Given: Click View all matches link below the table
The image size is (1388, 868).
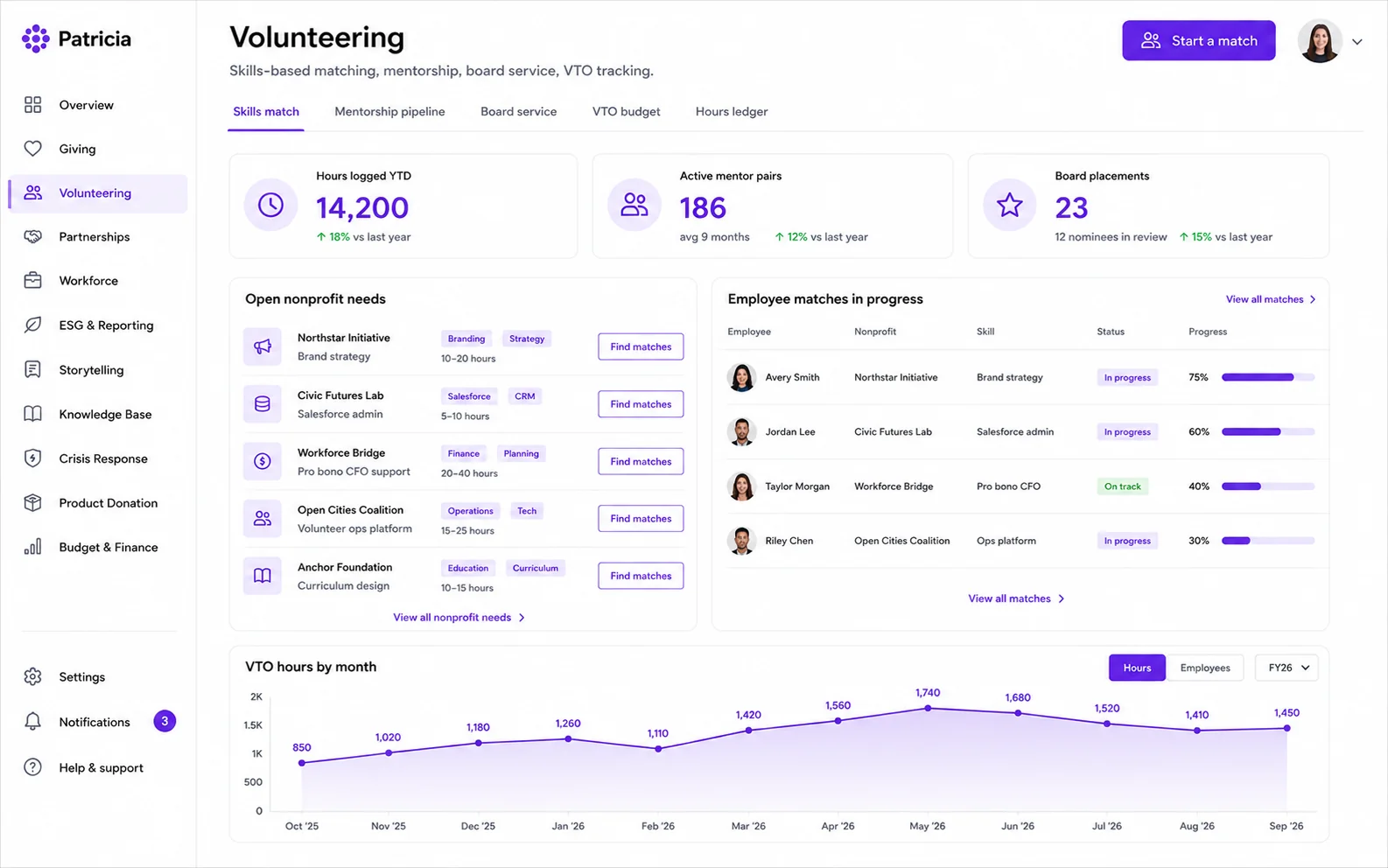Looking at the screenshot, I should click(1017, 598).
